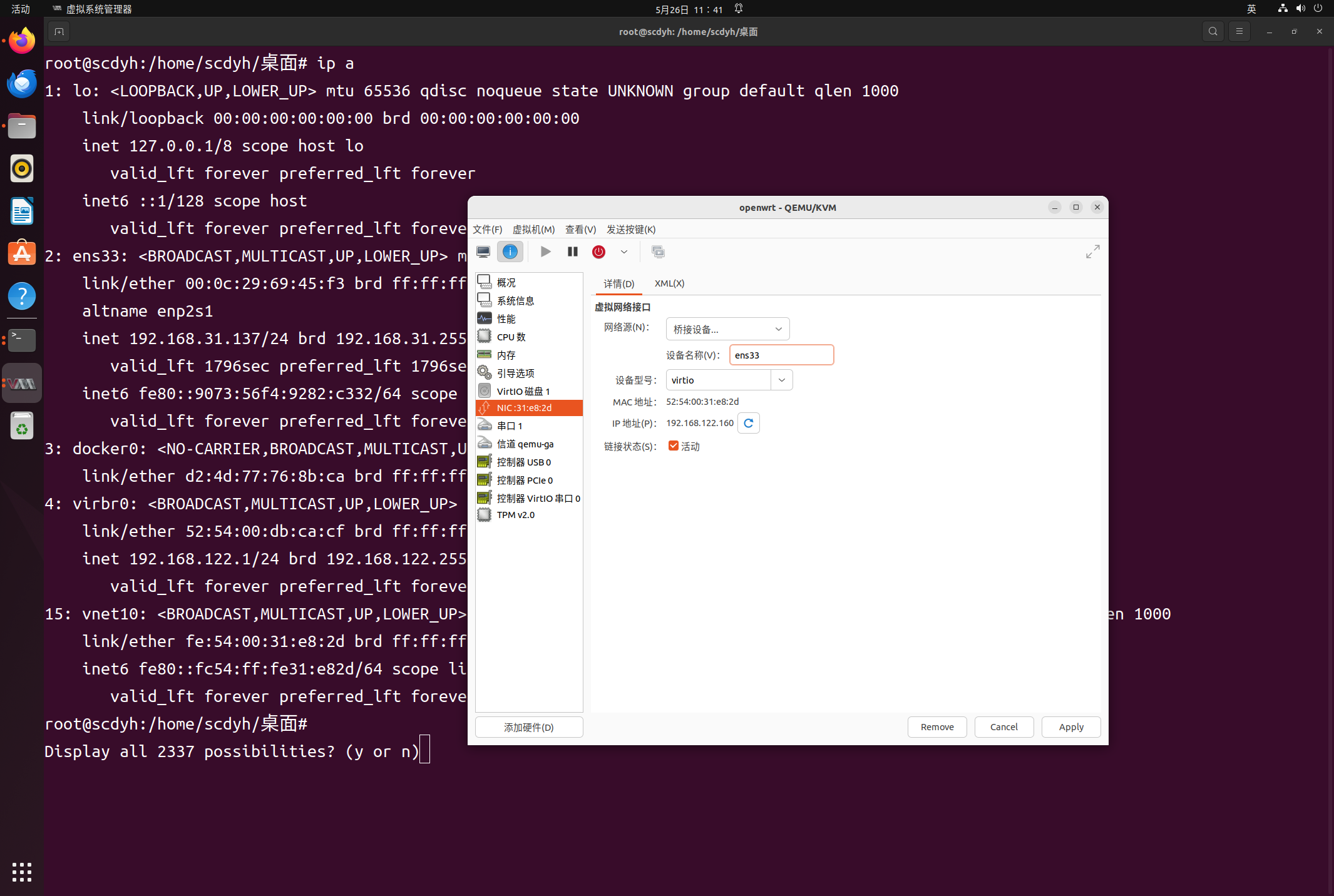Select 概况 in hardware list
Image resolution: width=1334 pixels, height=896 pixels.
pyautogui.click(x=529, y=282)
